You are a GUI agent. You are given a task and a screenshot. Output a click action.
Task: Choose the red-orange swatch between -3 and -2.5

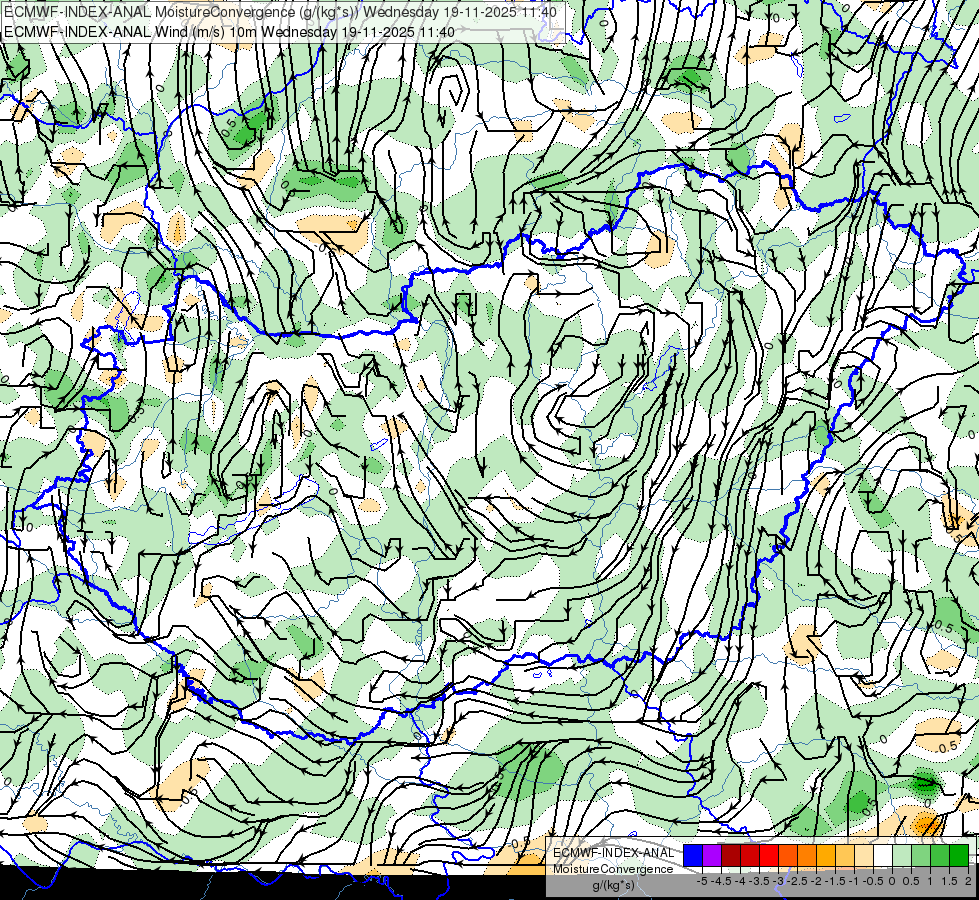[788, 855]
